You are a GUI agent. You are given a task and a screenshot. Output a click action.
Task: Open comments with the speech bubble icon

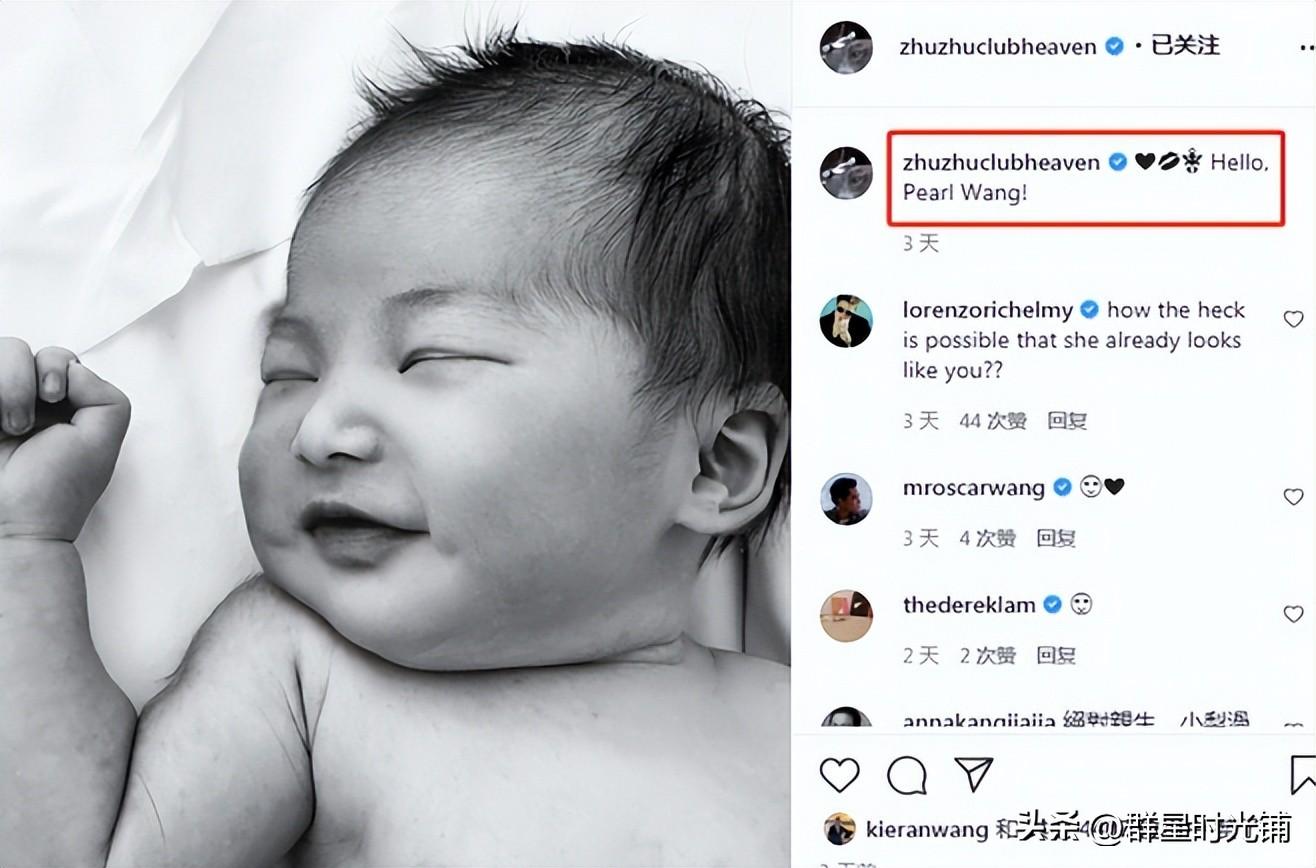pos(906,775)
